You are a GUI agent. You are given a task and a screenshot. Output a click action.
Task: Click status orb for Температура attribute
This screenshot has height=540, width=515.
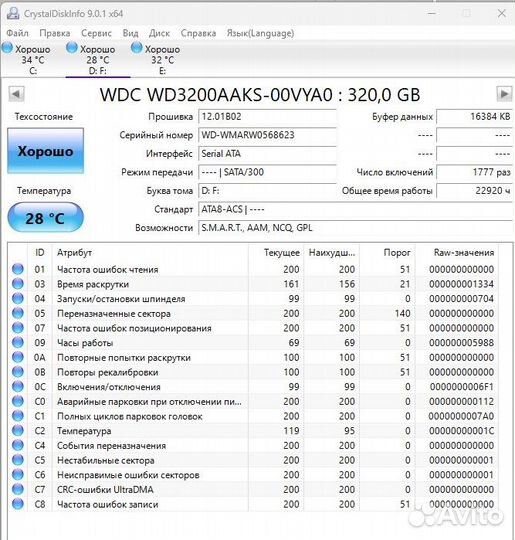(18, 430)
